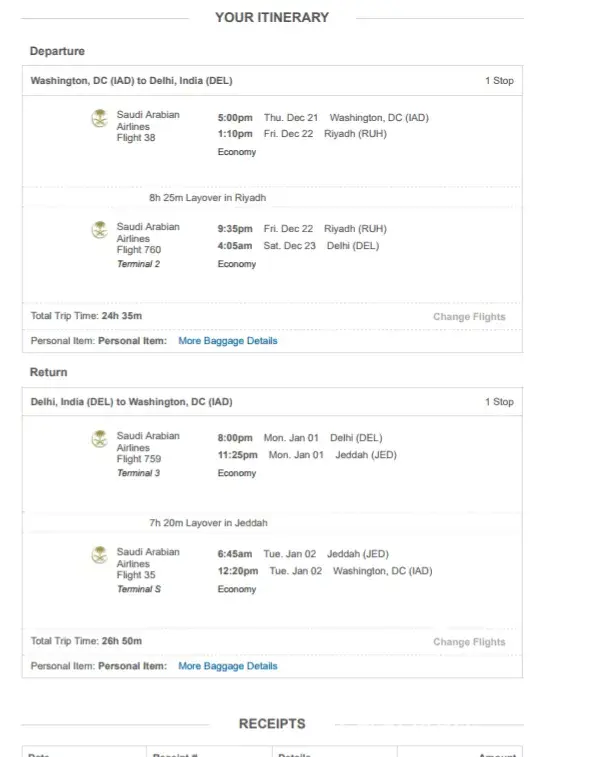The width and height of the screenshot is (601, 757).
Task: Click the 1 Stop label on the departure header
Action: pos(499,81)
